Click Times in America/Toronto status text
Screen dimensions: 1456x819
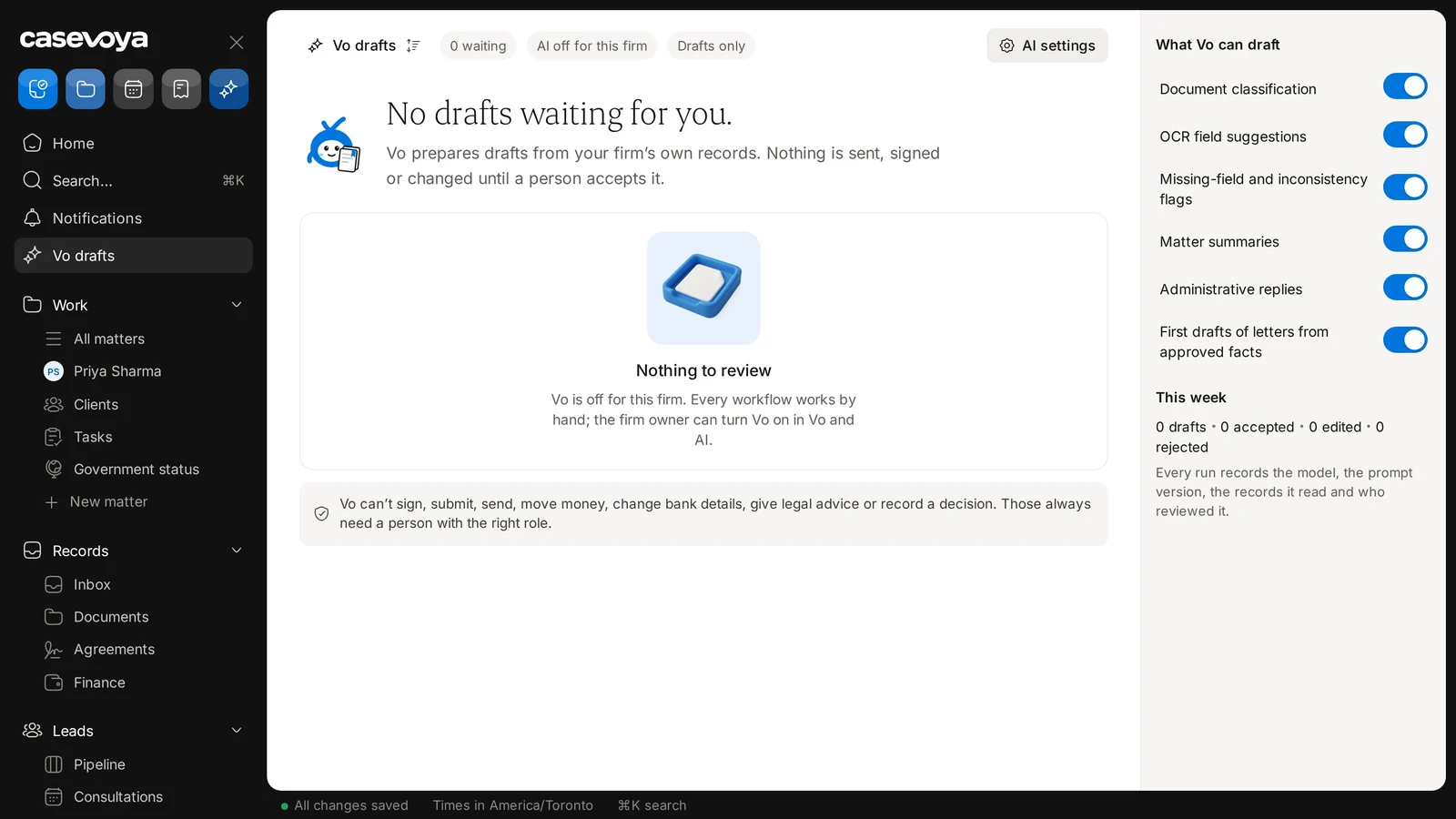pos(512,805)
